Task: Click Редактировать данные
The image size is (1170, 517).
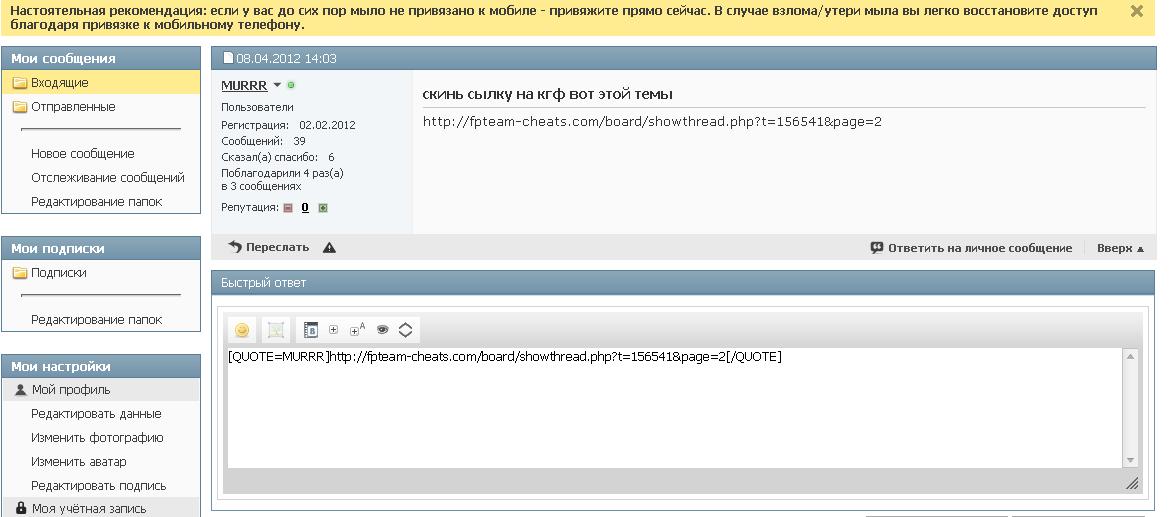Action: click(96, 414)
